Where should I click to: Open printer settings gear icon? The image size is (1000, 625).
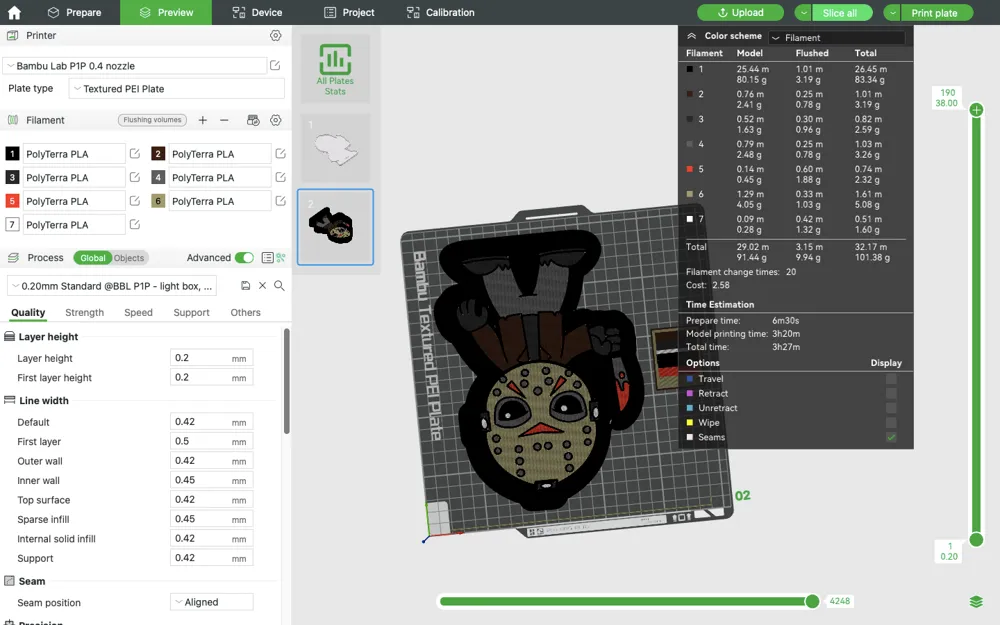(x=276, y=36)
